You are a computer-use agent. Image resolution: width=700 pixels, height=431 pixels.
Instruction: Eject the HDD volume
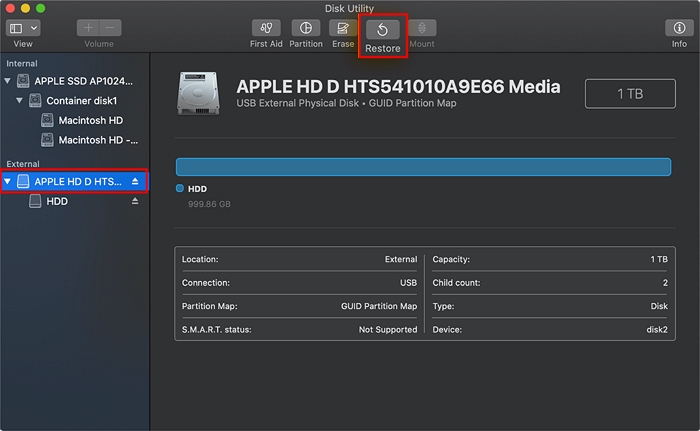(135, 201)
